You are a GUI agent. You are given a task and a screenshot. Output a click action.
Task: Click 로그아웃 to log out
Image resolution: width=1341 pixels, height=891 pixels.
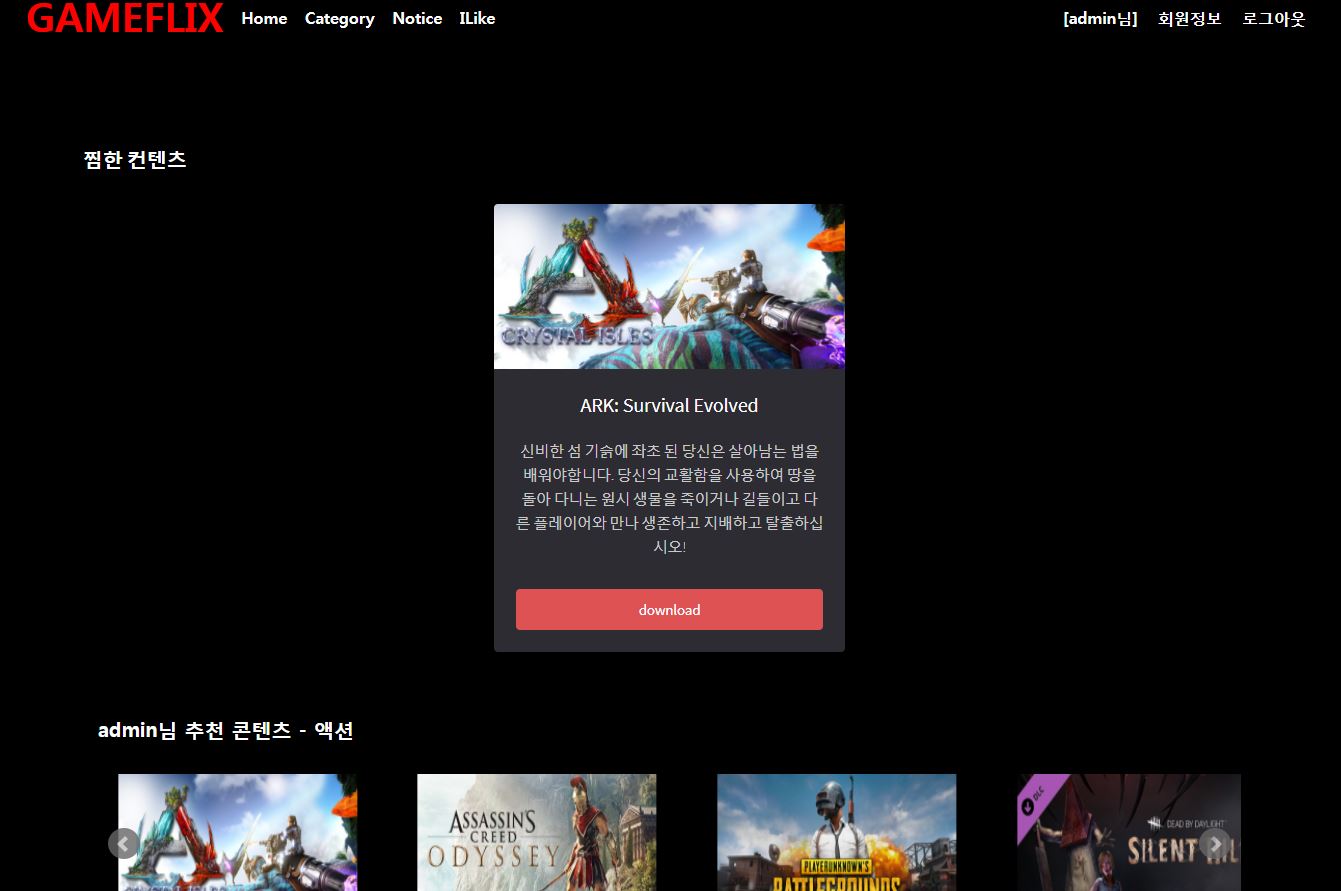tap(1274, 19)
